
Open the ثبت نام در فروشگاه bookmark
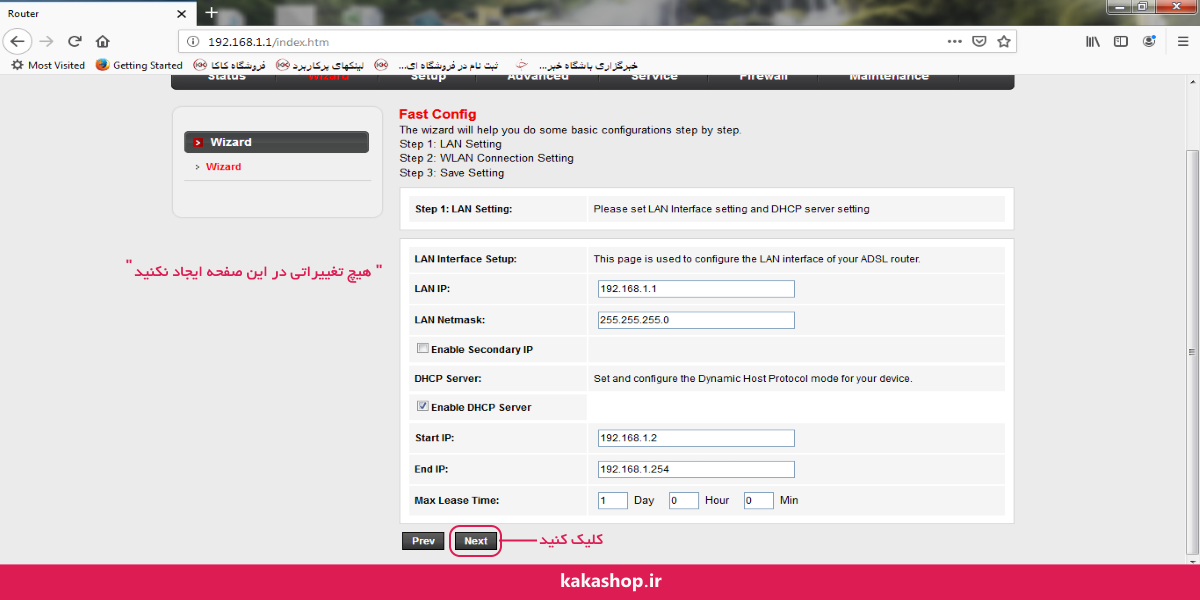pos(437,65)
